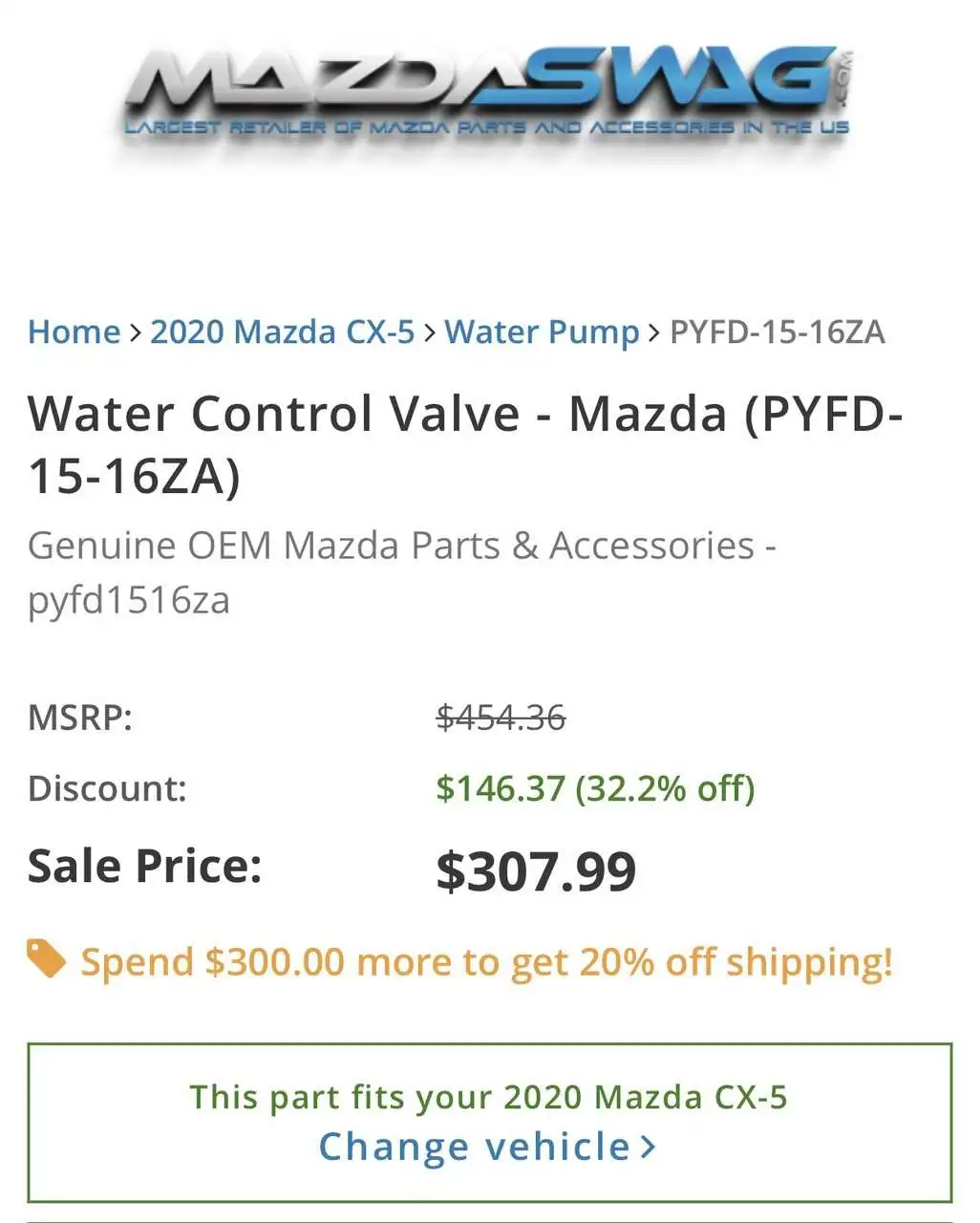
Task: Click the crossed-out $454.36 MSRP price
Action: coord(501,717)
